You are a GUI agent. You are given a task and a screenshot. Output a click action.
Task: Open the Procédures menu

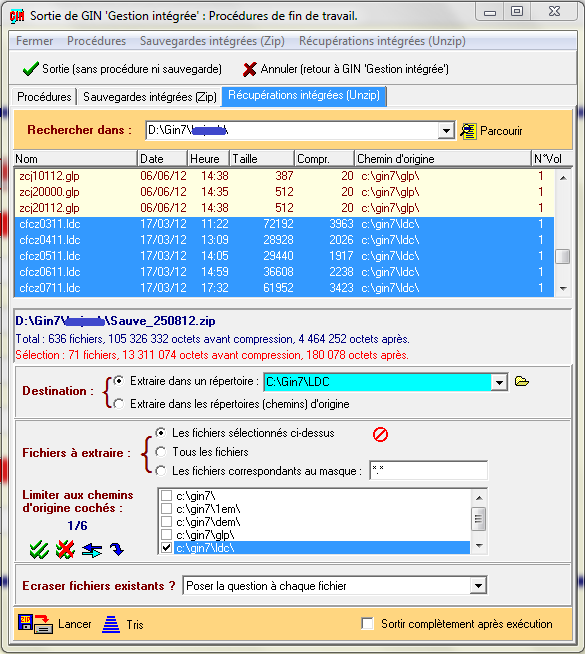(96, 41)
